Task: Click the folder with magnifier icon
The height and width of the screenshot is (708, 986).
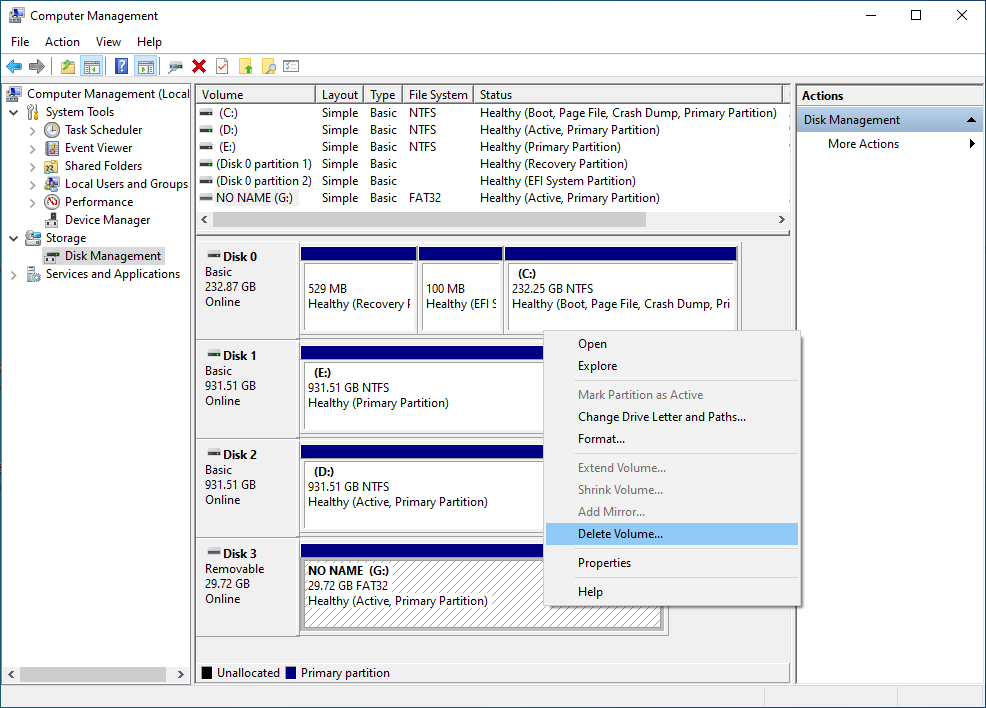Action: click(269, 66)
